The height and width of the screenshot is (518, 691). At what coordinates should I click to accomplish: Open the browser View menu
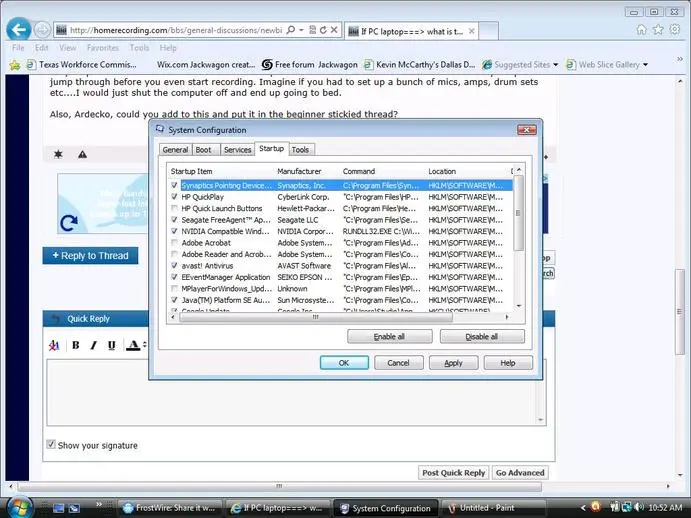tap(67, 48)
